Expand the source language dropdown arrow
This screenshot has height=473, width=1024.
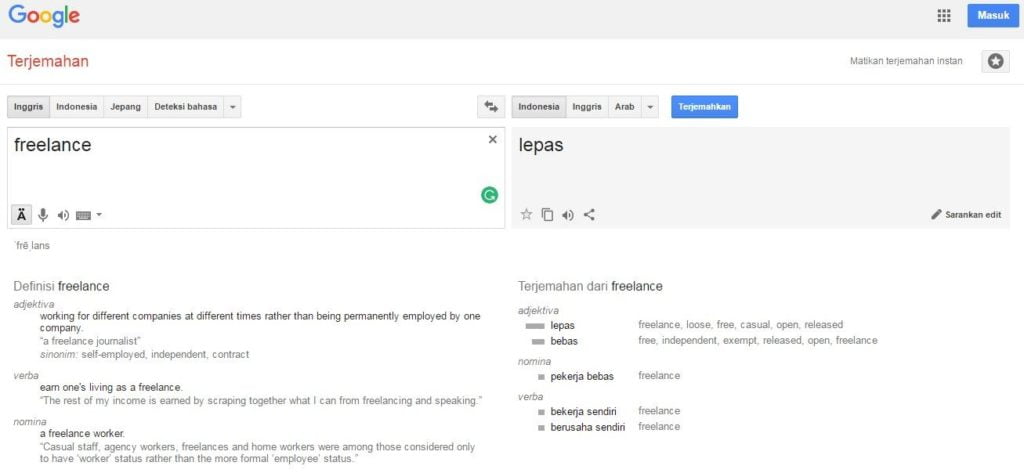click(232, 107)
